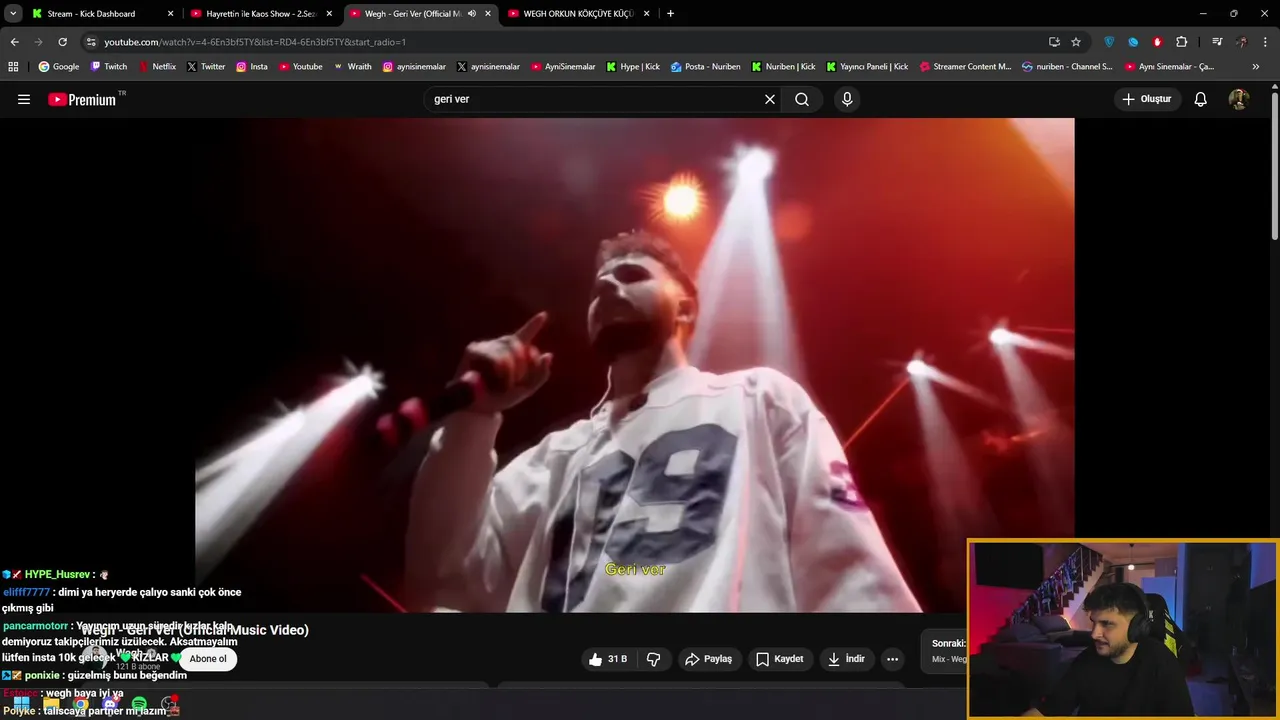Mute audio on the Wegh tab
Viewport: 1280px width, 720px height.
(x=471, y=14)
